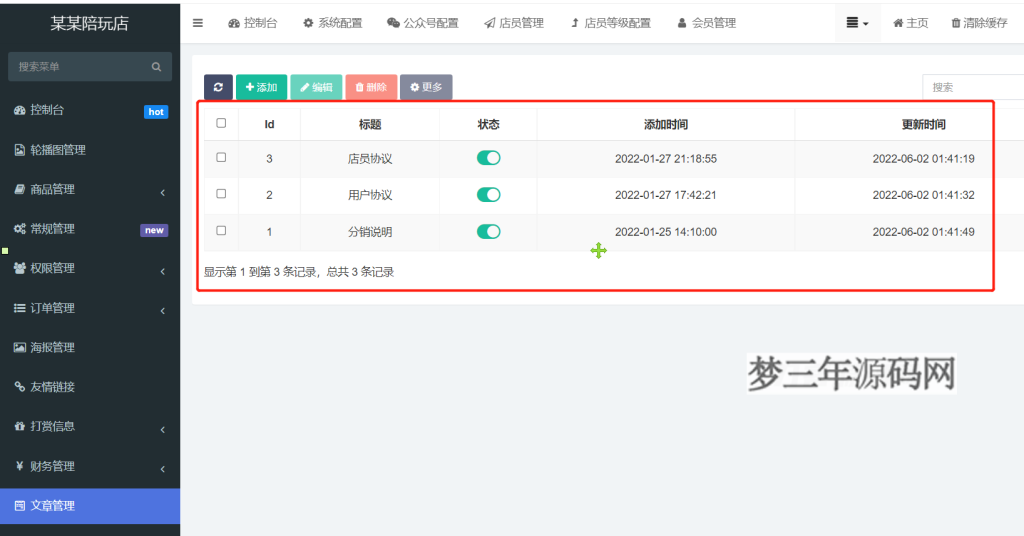Click the 常规管理 gears icon

point(20,229)
